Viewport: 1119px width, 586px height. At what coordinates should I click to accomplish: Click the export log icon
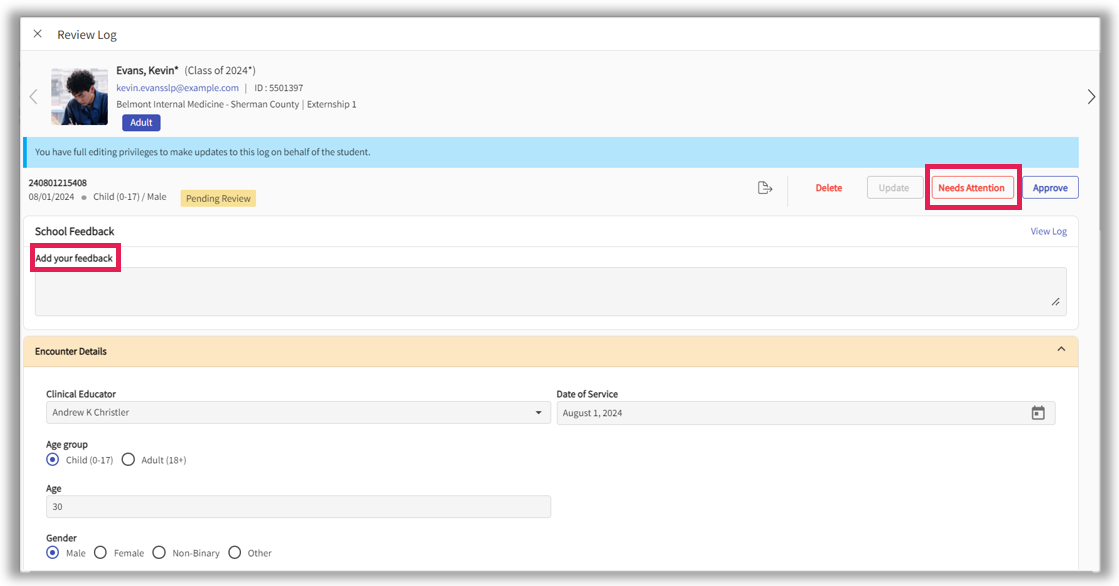[x=765, y=188]
